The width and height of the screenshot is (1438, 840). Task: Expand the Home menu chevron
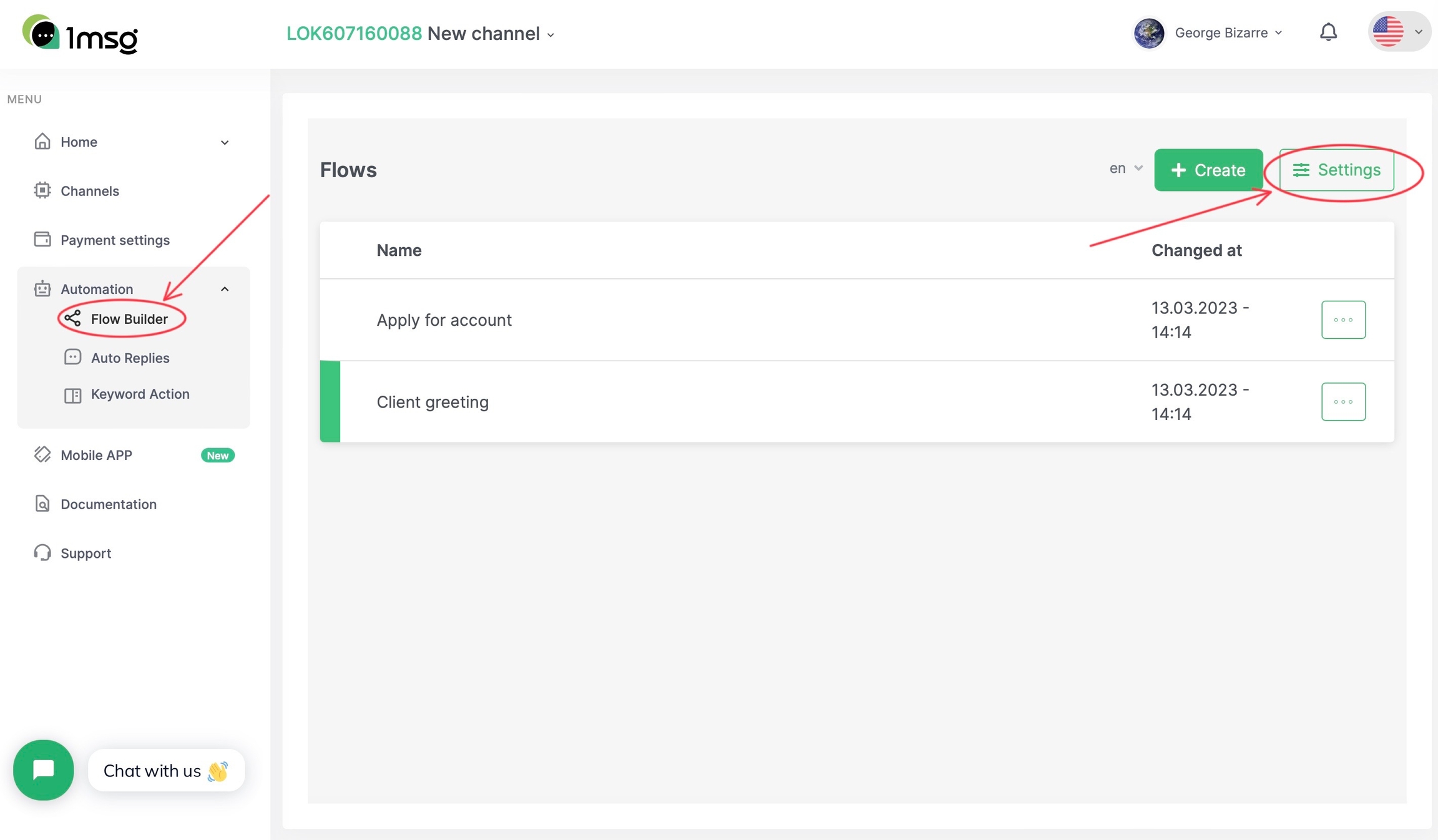coord(225,142)
